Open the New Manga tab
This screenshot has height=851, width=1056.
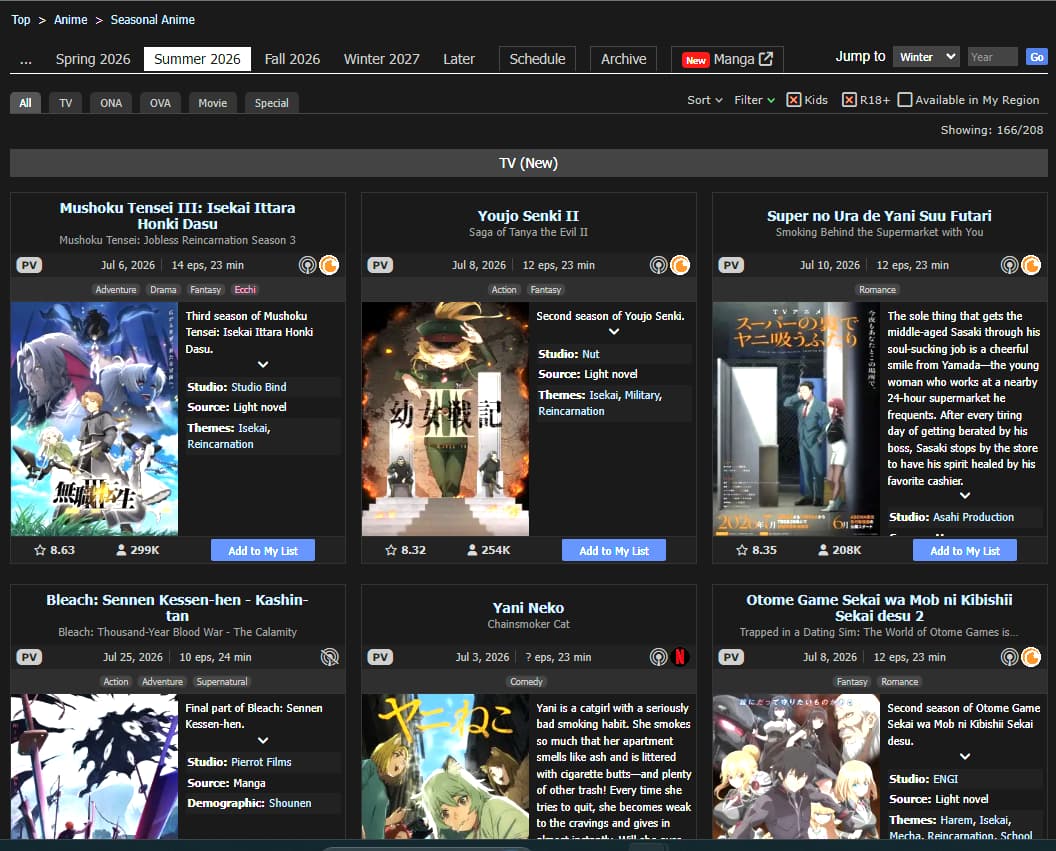pyautogui.click(x=727, y=59)
